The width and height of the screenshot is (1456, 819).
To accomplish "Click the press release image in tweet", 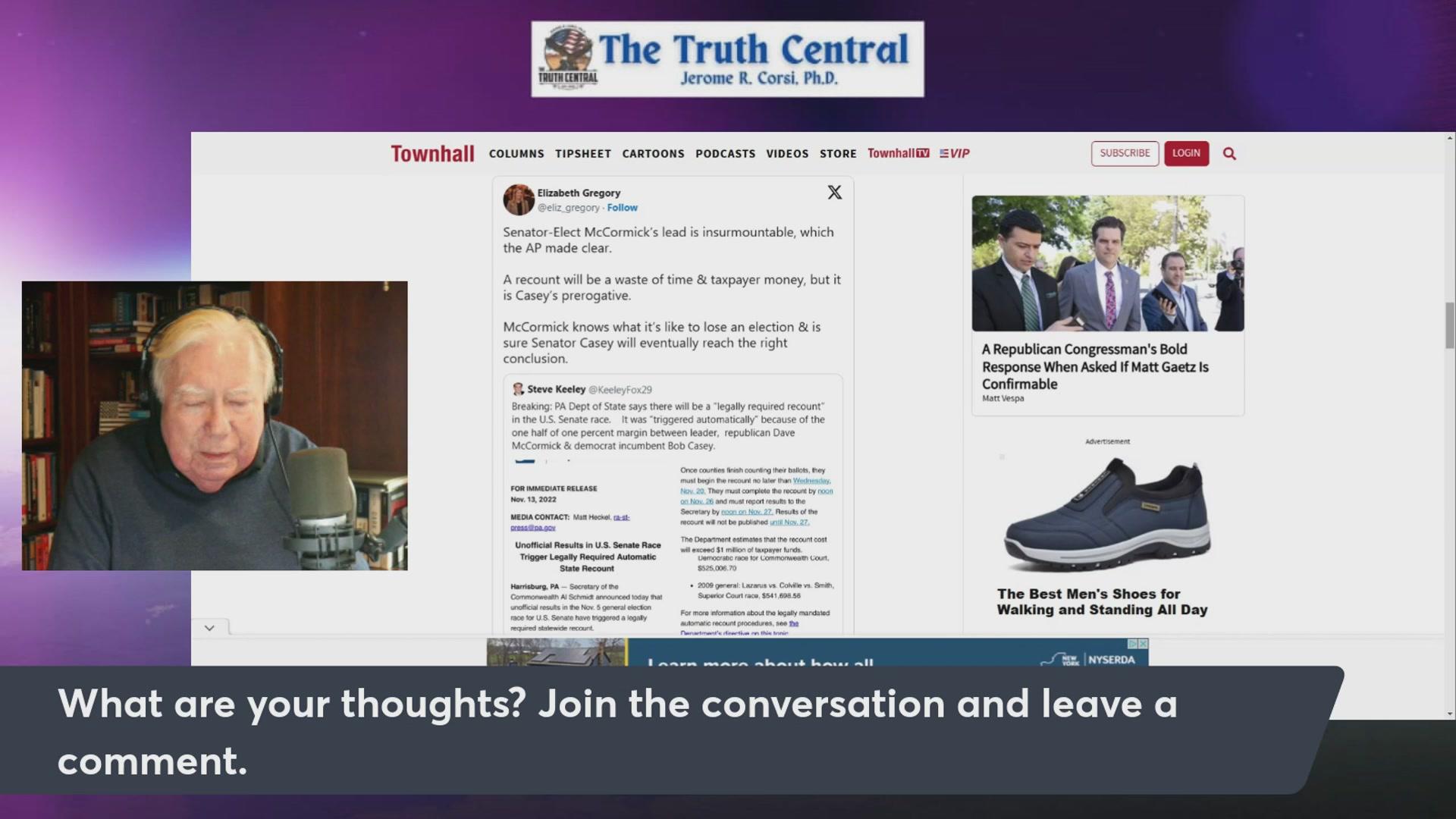I will click(673, 547).
